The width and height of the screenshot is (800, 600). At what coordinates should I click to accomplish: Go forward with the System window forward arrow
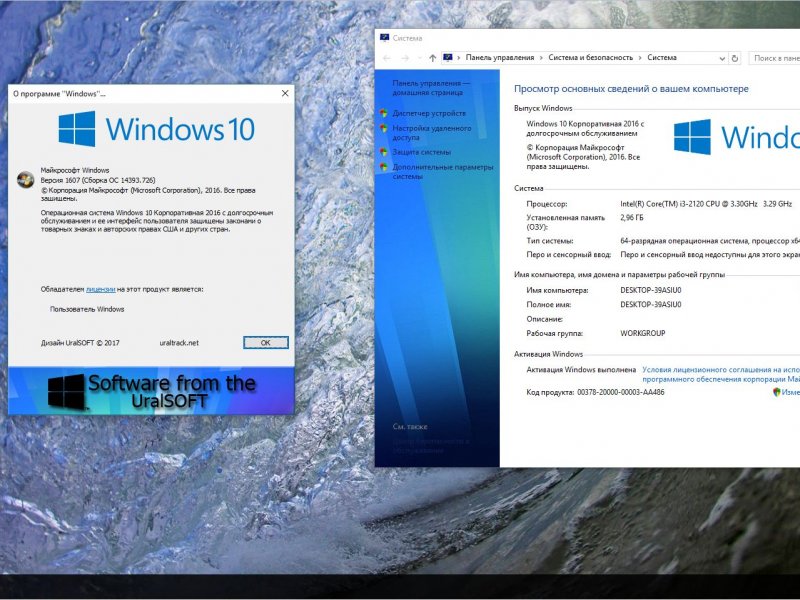click(405, 58)
